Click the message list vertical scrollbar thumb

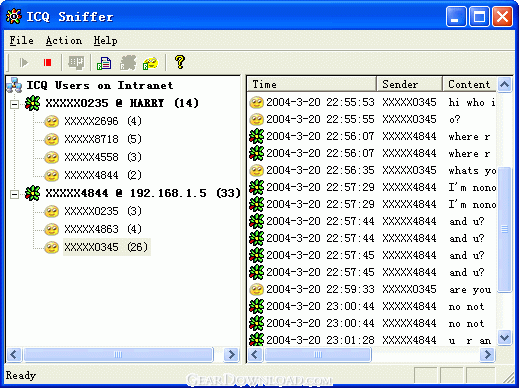504,229
